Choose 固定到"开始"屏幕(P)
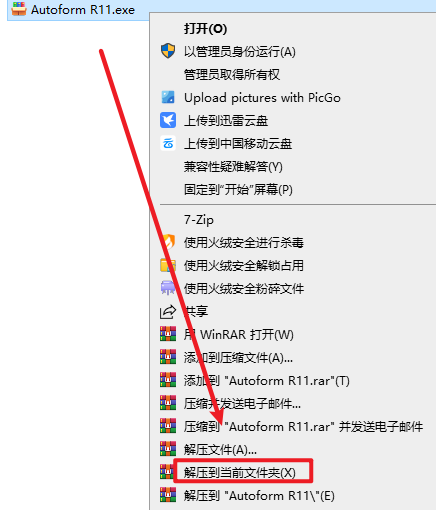 point(238,189)
